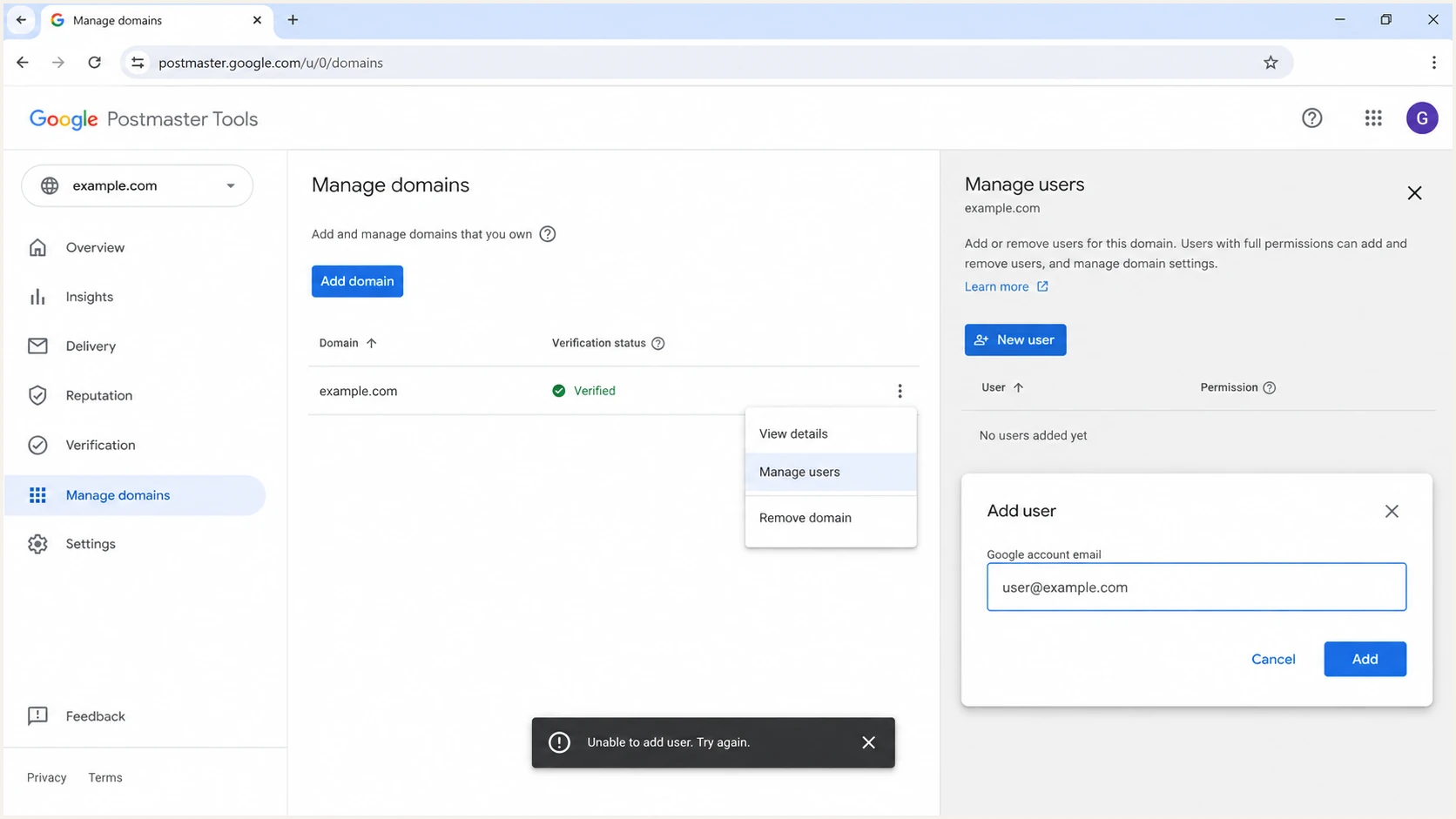Click help icon beside domains description
This screenshot has height=819, width=1456.
point(547,234)
